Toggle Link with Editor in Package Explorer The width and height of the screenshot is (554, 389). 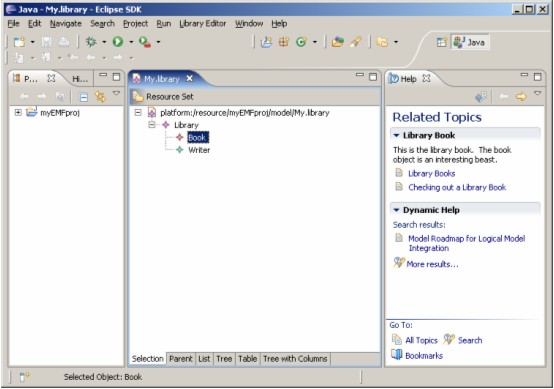coord(101,97)
